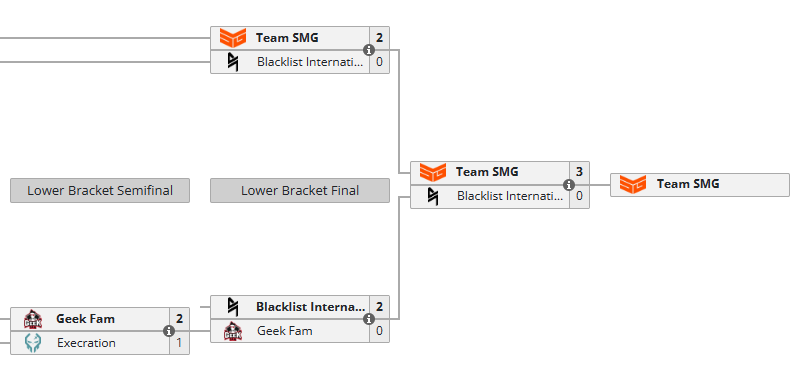The height and width of the screenshot is (365, 799).
Task: Click Blacklist Interna... winner in lower final
Action: tap(310, 307)
